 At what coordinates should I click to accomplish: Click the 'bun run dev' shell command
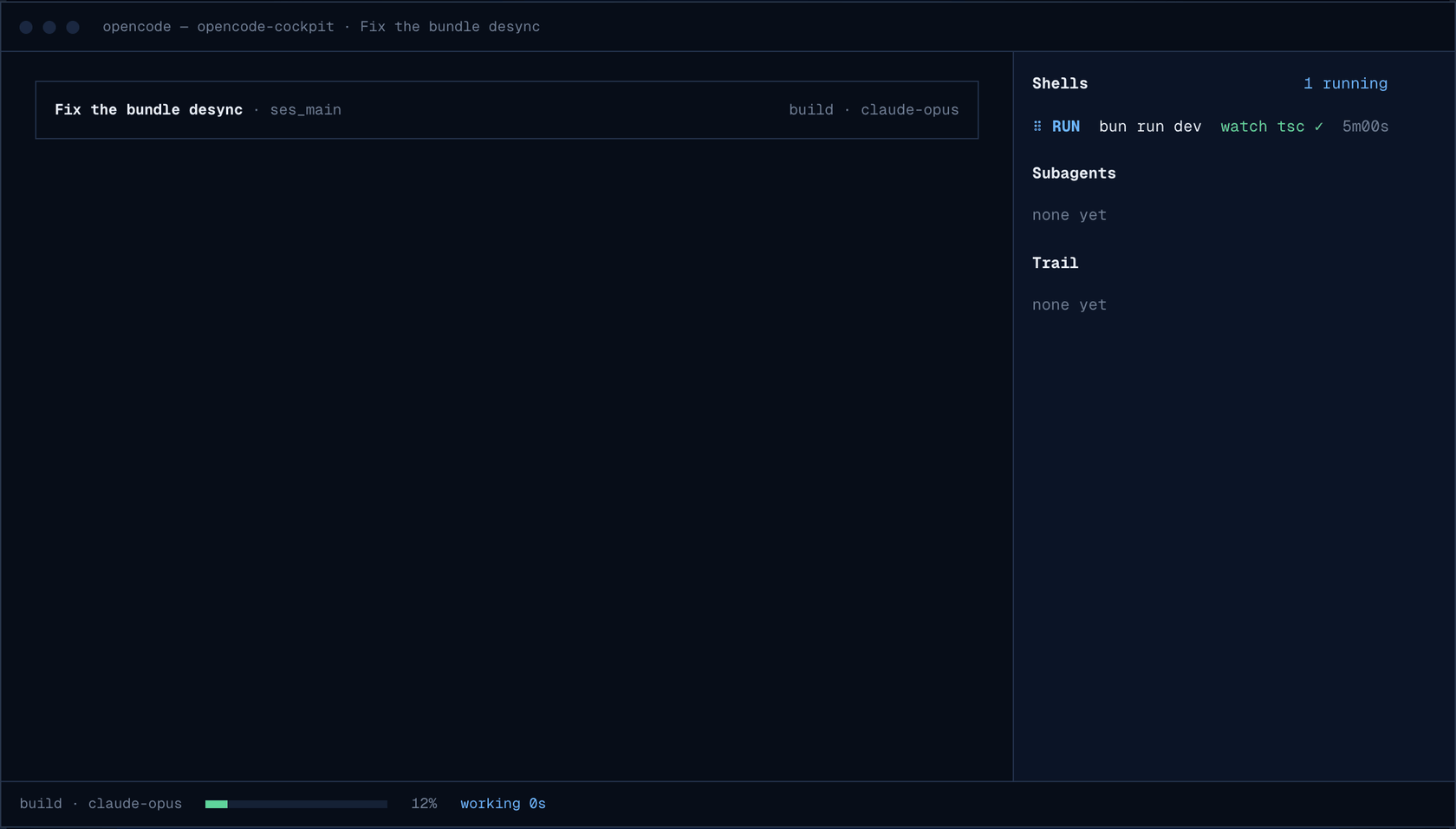tap(1150, 127)
